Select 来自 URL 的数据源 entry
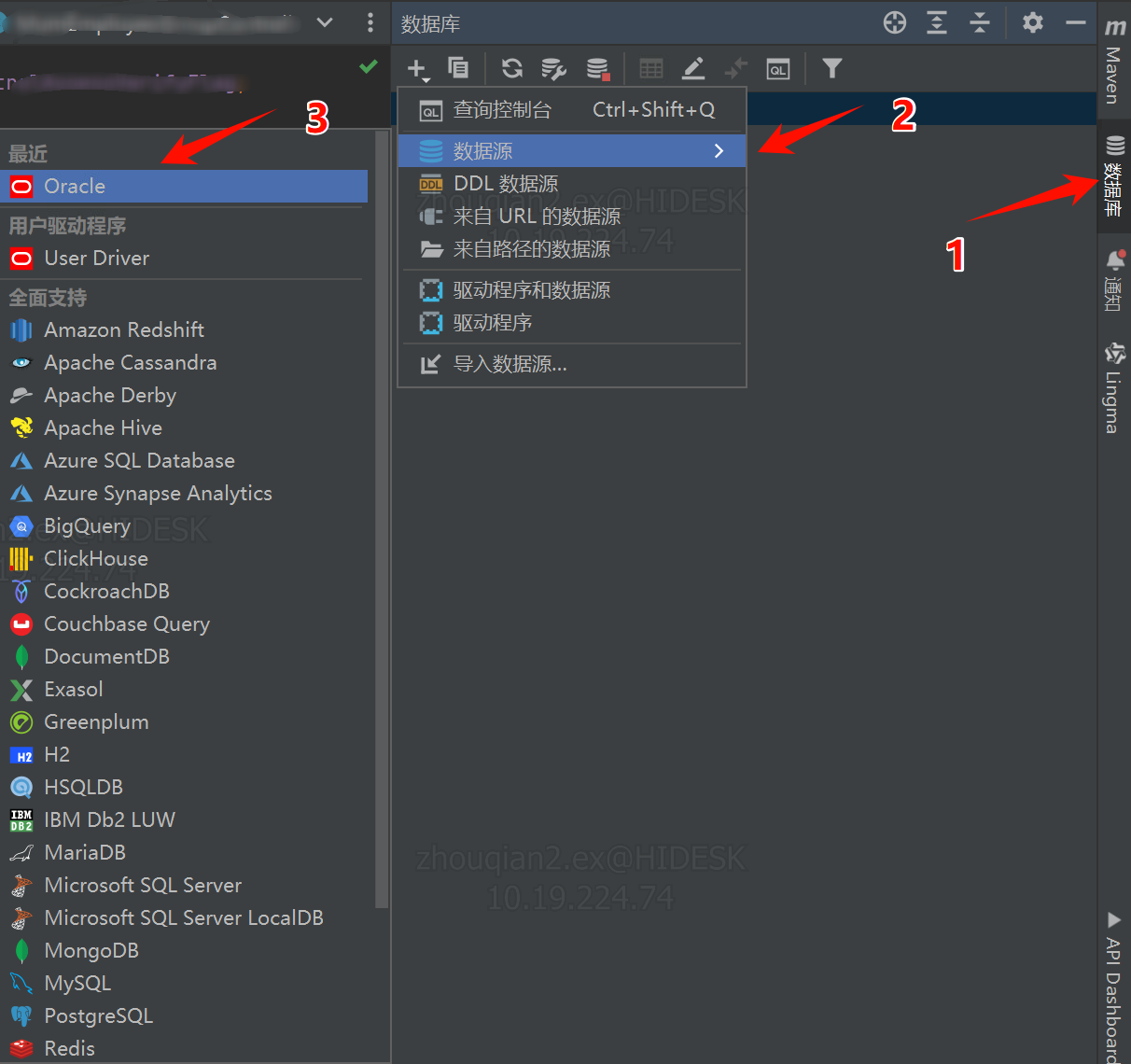Image resolution: width=1131 pixels, height=1064 pixels. (572, 217)
